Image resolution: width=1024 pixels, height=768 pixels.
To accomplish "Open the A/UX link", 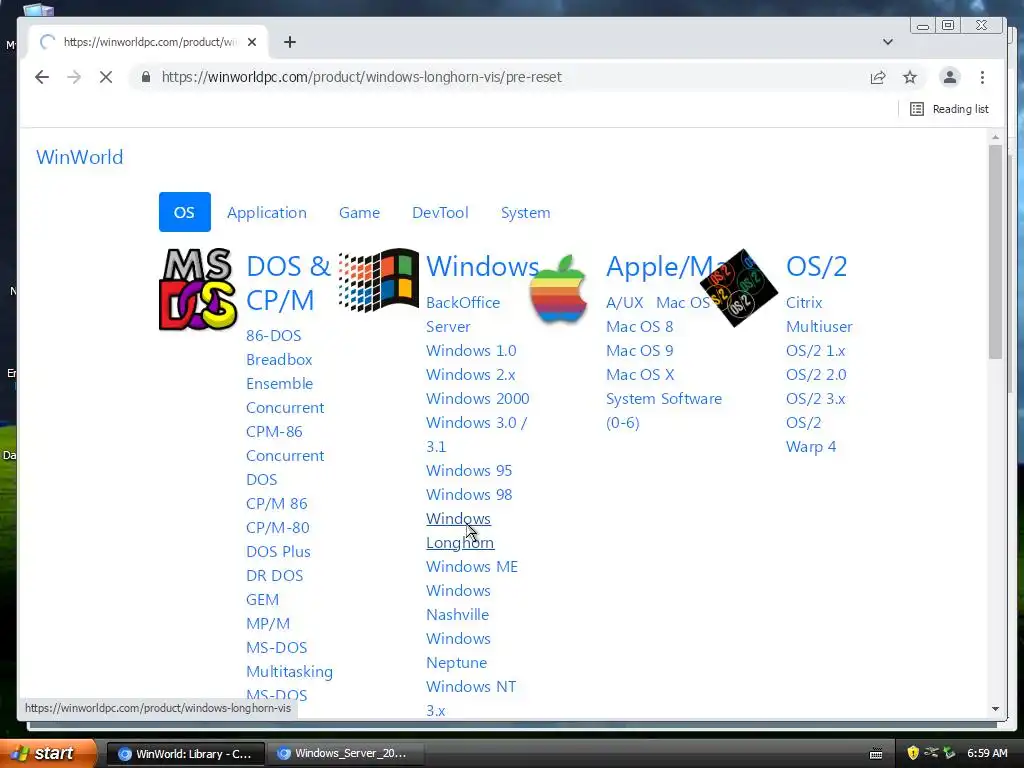I will coord(624,303).
